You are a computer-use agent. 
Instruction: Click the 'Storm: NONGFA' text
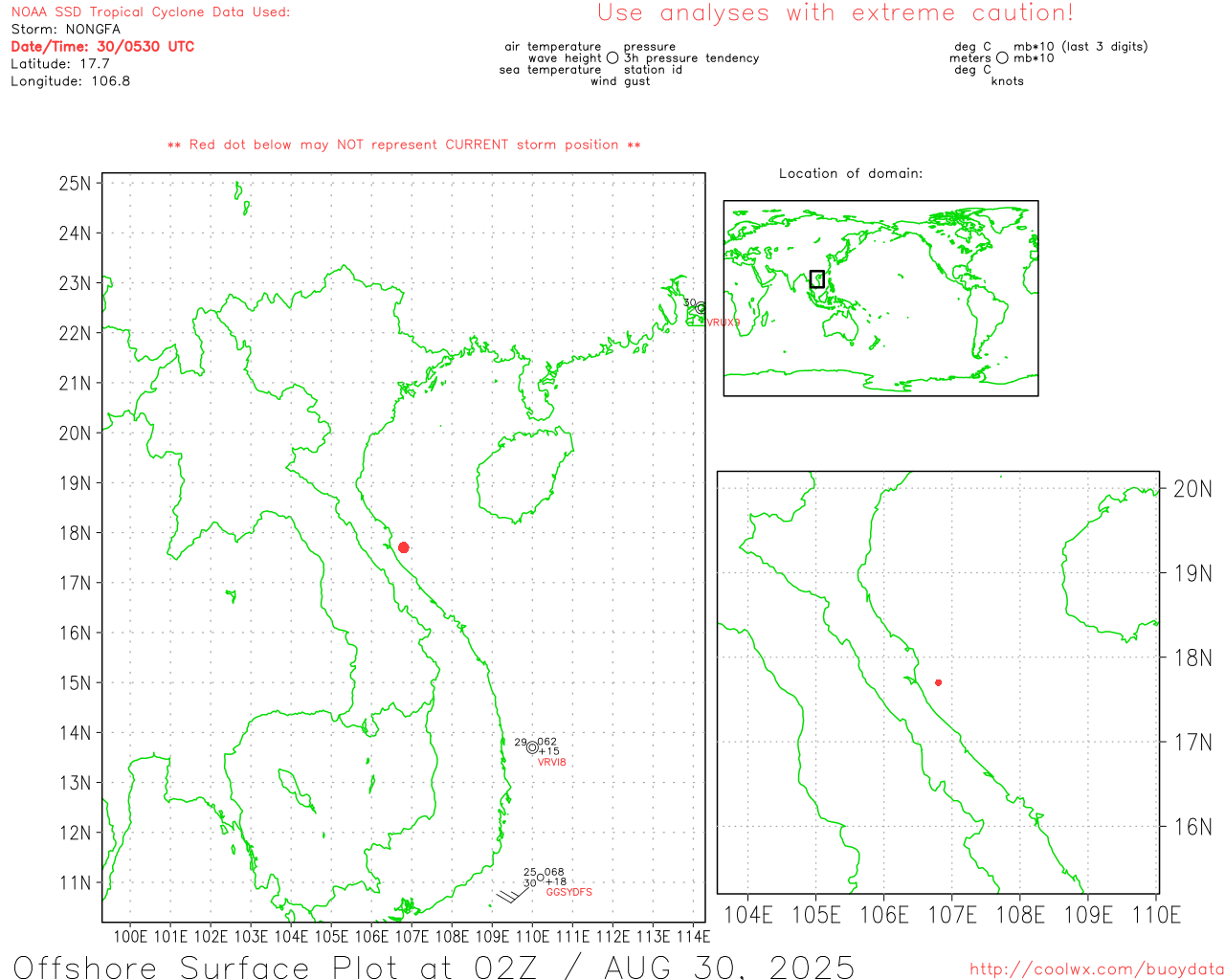click(x=66, y=30)
